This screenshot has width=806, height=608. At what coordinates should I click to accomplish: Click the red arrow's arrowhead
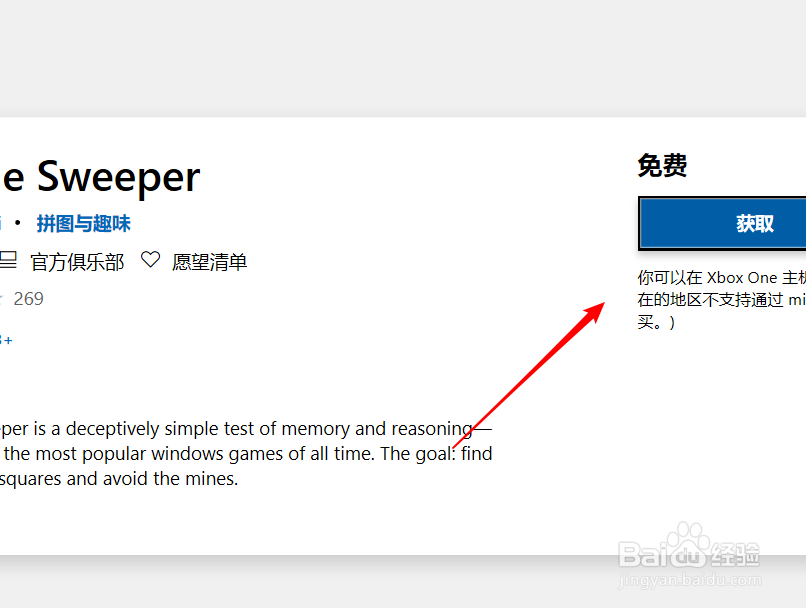(x=595, y=311)
